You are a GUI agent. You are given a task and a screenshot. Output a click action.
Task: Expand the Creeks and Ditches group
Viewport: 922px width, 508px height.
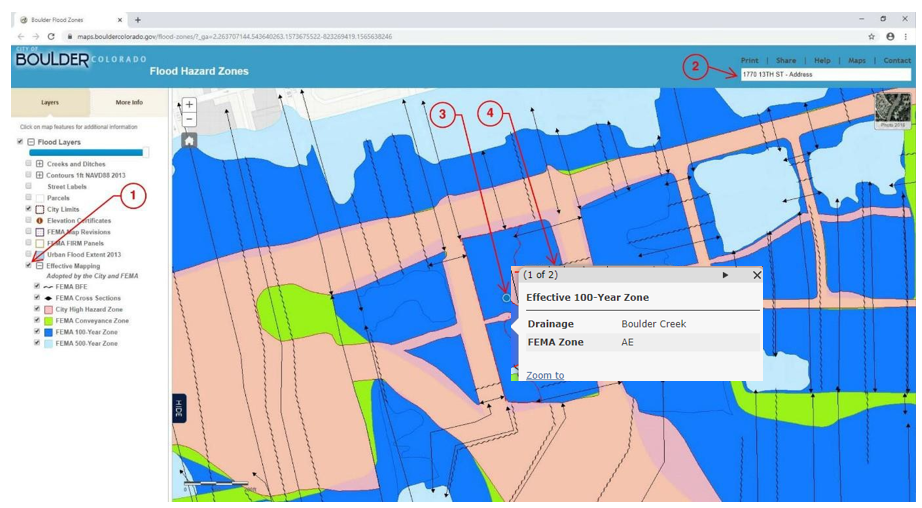click(x=39, y=164)
